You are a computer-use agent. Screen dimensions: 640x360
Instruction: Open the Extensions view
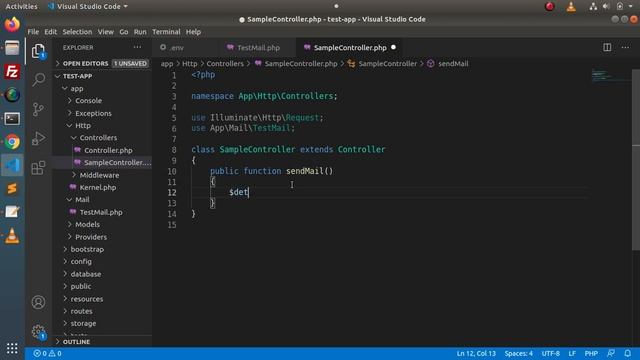pos(38,168)
